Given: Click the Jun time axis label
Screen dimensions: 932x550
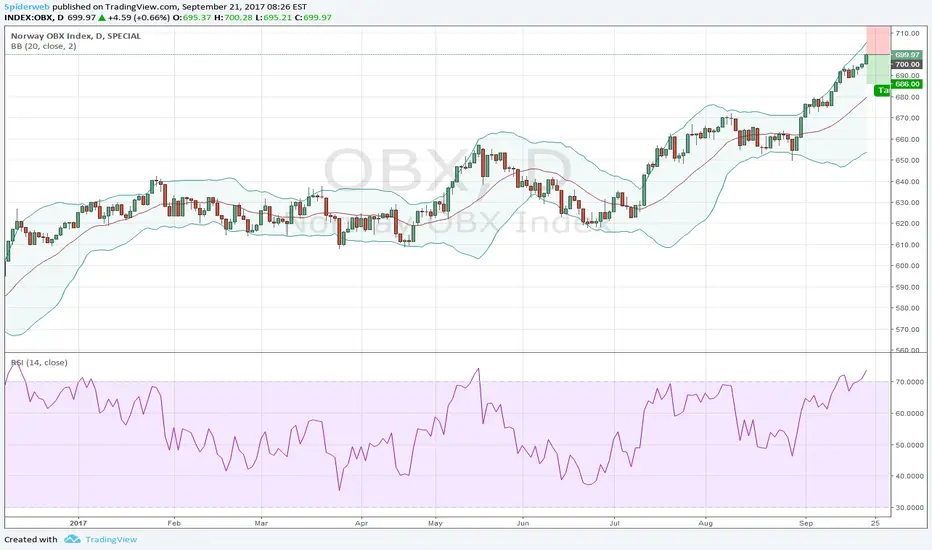Looking at the screenshot, I should coord(523,523).
